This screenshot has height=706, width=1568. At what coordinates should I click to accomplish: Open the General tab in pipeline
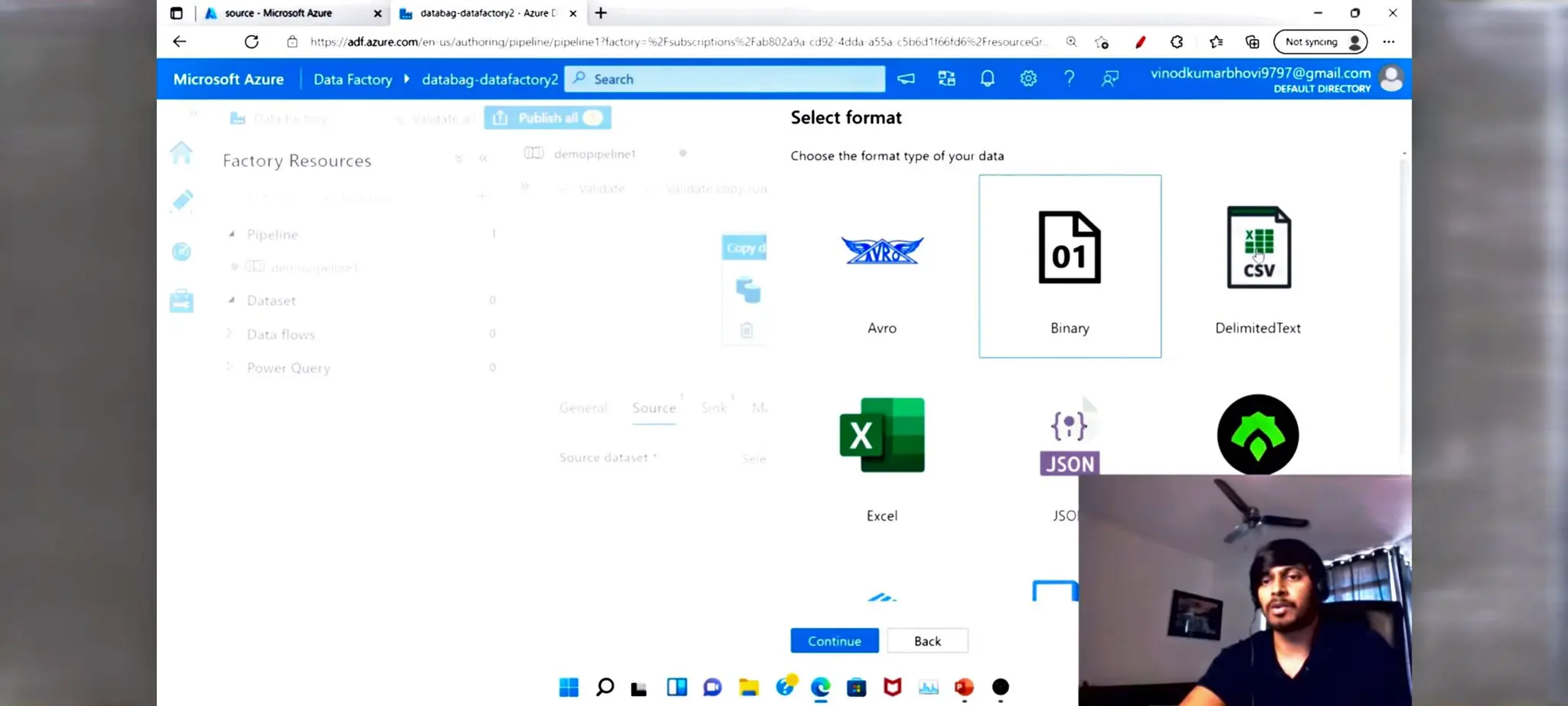(583, 408)
